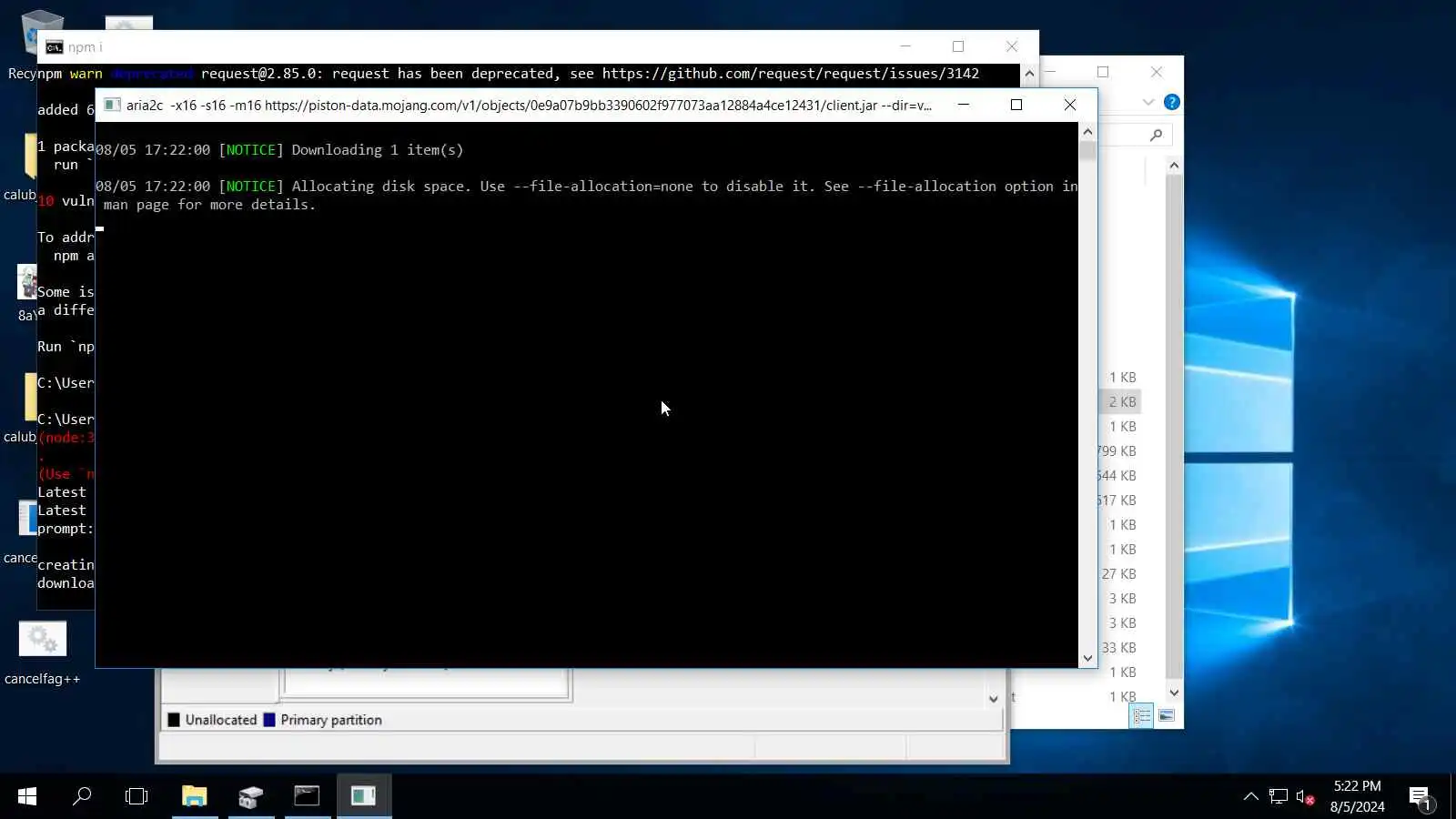Open Task View on the taskbar

tap(136, 796)
